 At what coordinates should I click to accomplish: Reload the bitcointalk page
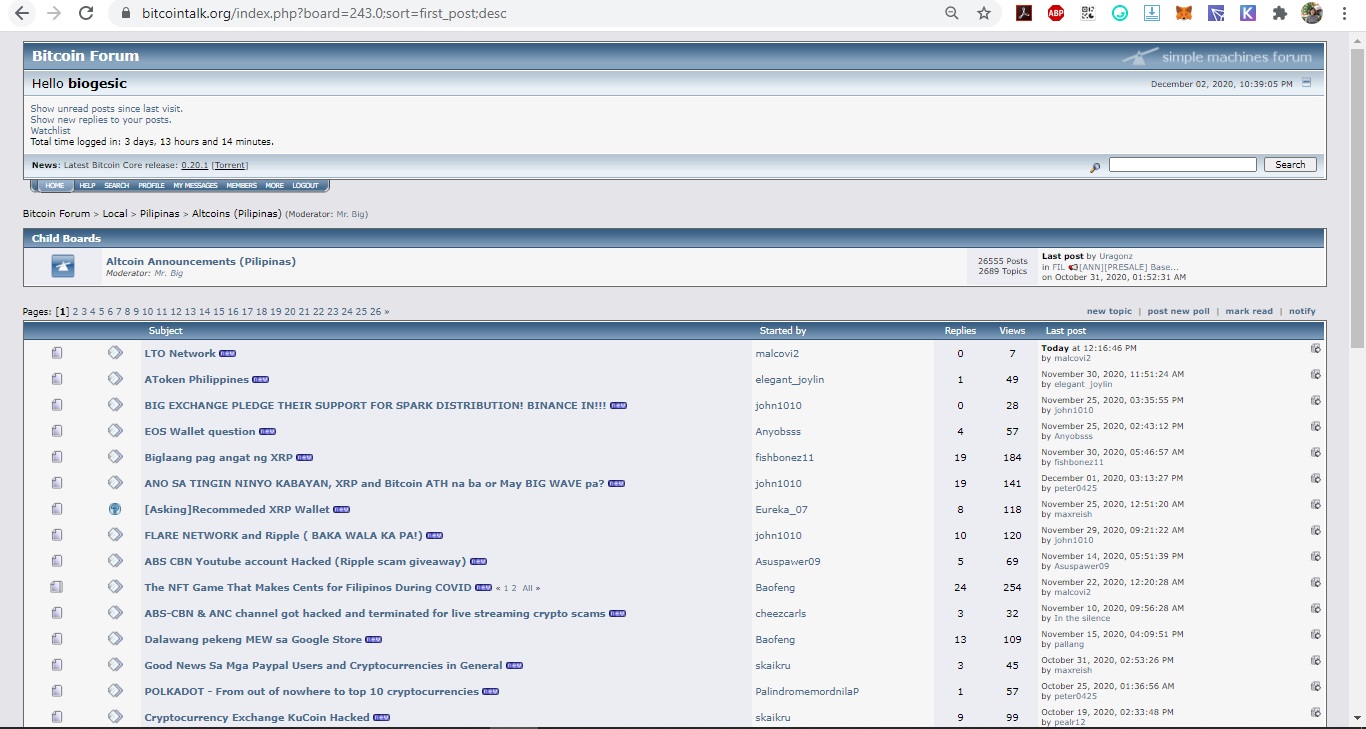86,14
